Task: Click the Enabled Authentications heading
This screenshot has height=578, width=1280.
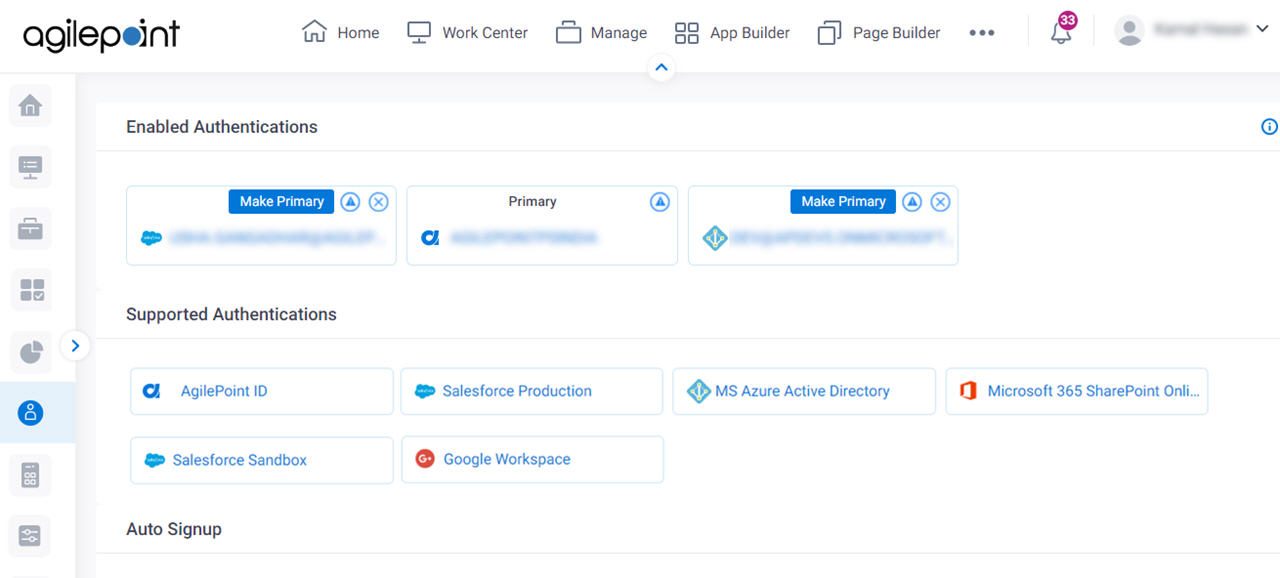Action: point(222,127)
